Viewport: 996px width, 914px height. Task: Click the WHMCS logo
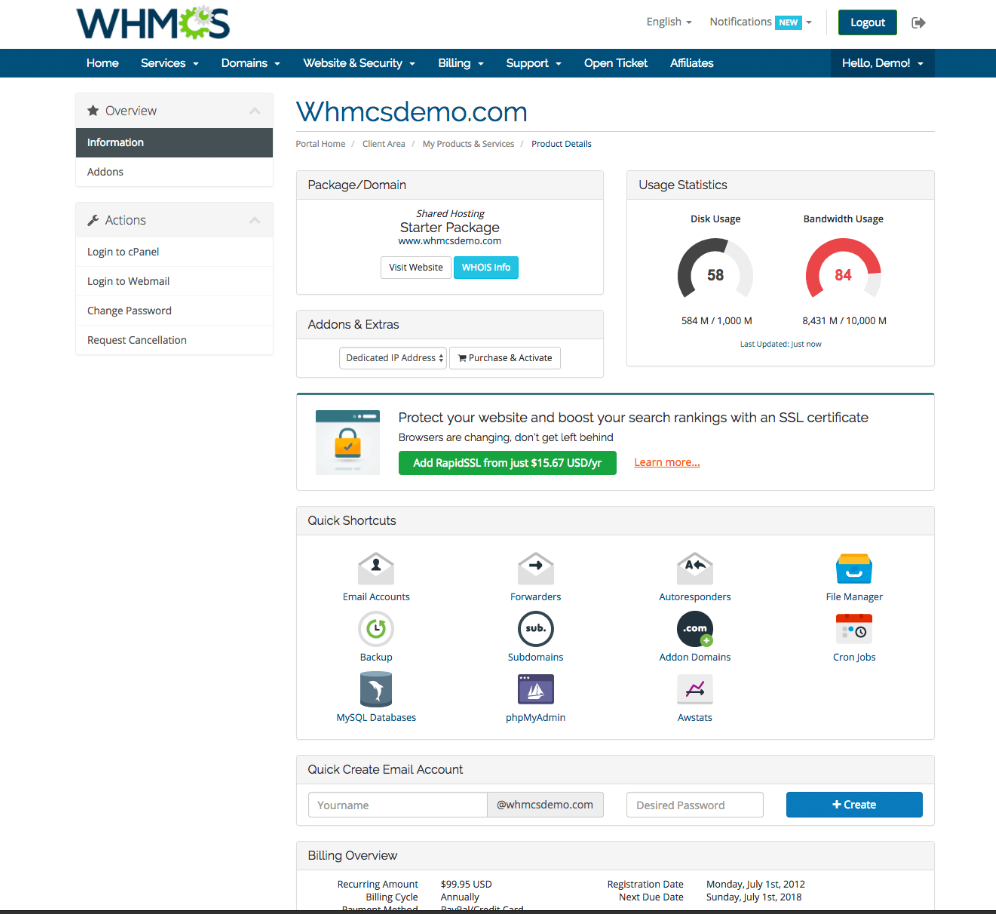(x=153, y=23)
